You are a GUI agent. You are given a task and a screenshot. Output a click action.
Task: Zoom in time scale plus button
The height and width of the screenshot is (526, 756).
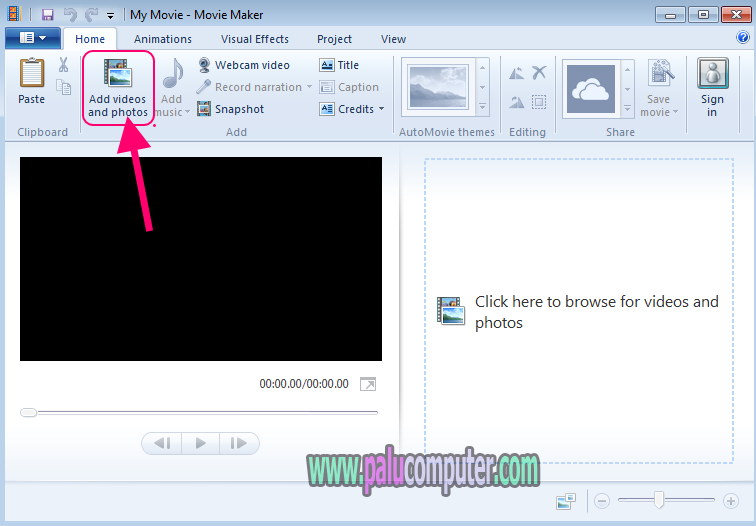click(731, 501)
